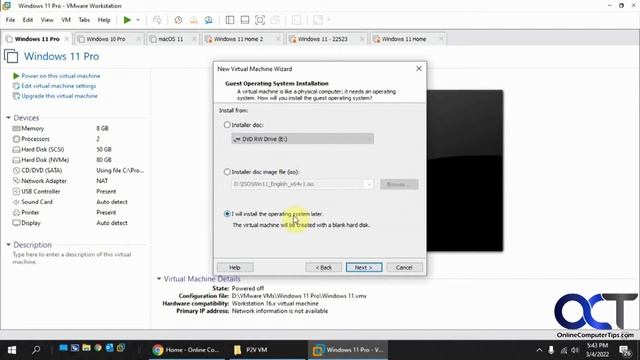Select the Processors device row
The image size is (640, 360).
[78, 139]
